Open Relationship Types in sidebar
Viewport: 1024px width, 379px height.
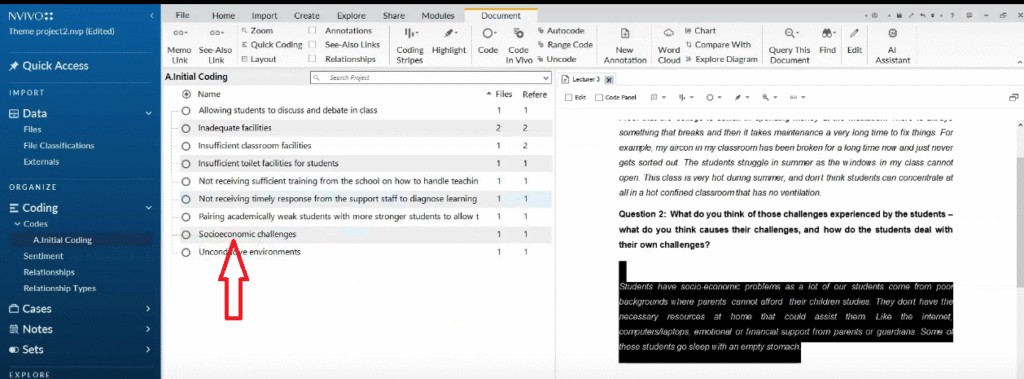(59, 288)
